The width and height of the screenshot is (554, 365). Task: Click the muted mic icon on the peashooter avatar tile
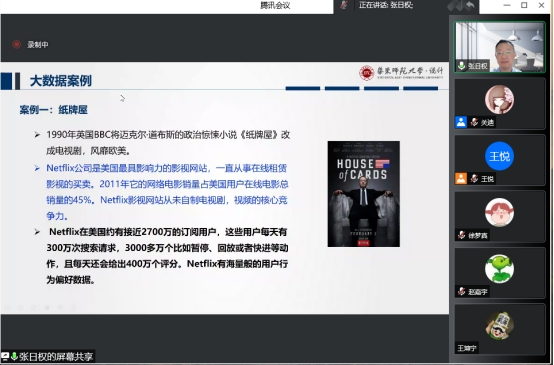click(x=461, y=292)
